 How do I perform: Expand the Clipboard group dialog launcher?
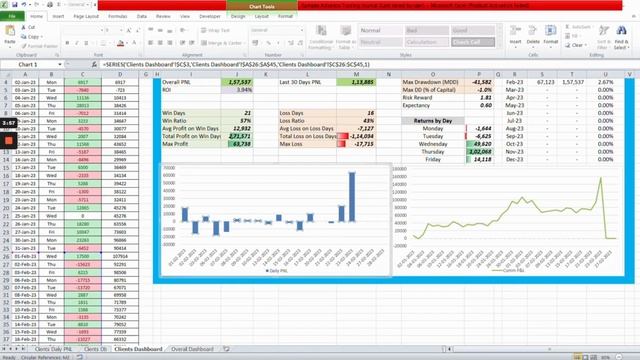(x=57, y=55)
